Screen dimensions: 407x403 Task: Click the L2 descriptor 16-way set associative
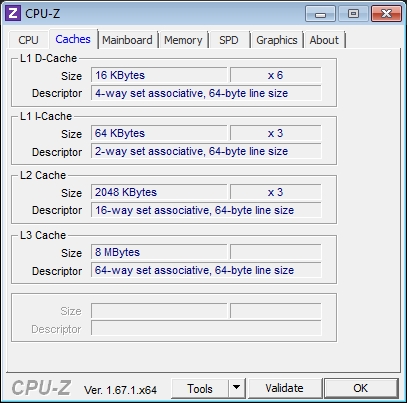206,210
